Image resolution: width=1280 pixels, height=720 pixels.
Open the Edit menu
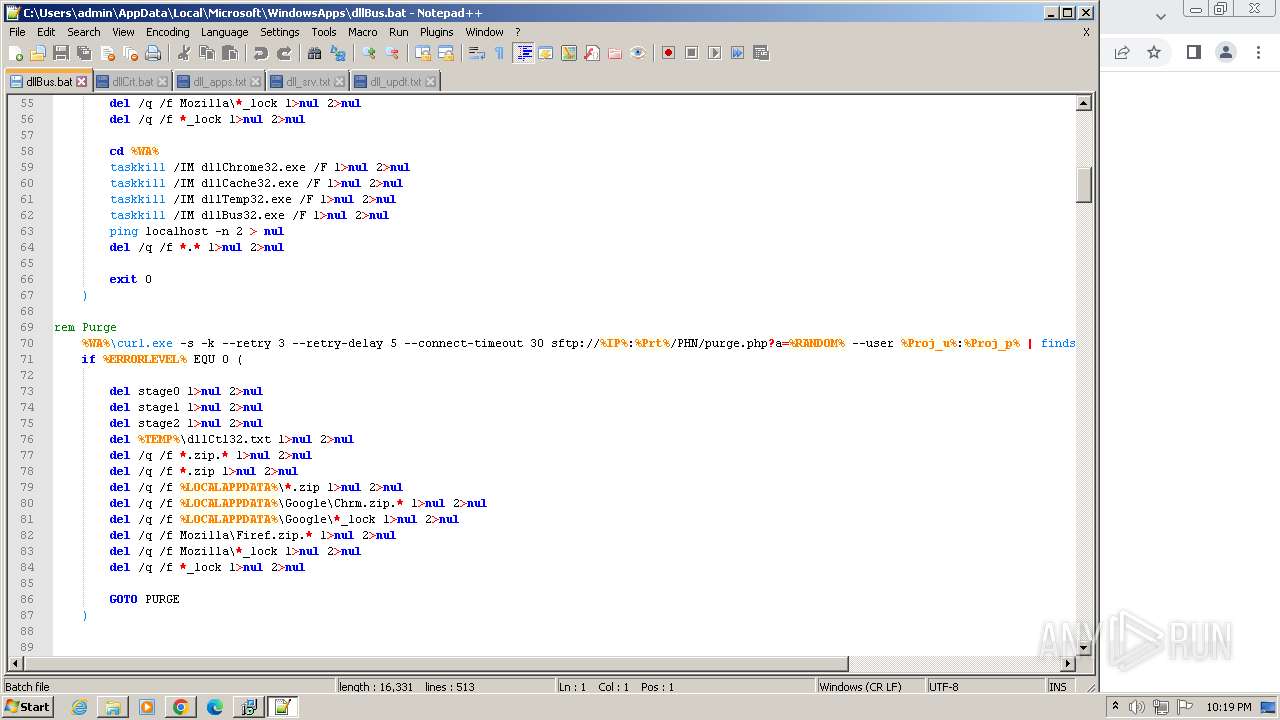point(46,32)
